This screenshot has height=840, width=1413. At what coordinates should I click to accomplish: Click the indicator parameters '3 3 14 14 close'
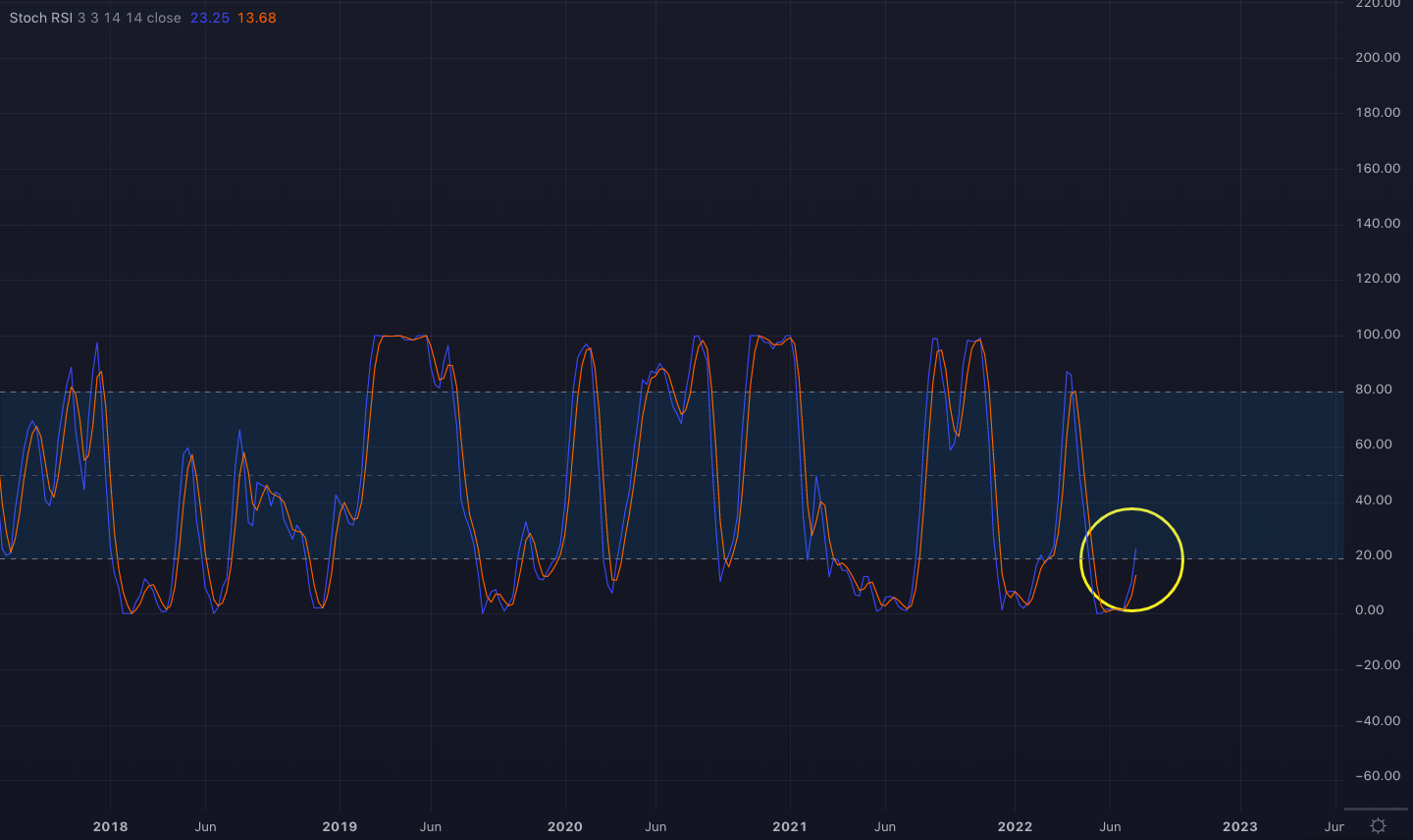coord(130,18)
